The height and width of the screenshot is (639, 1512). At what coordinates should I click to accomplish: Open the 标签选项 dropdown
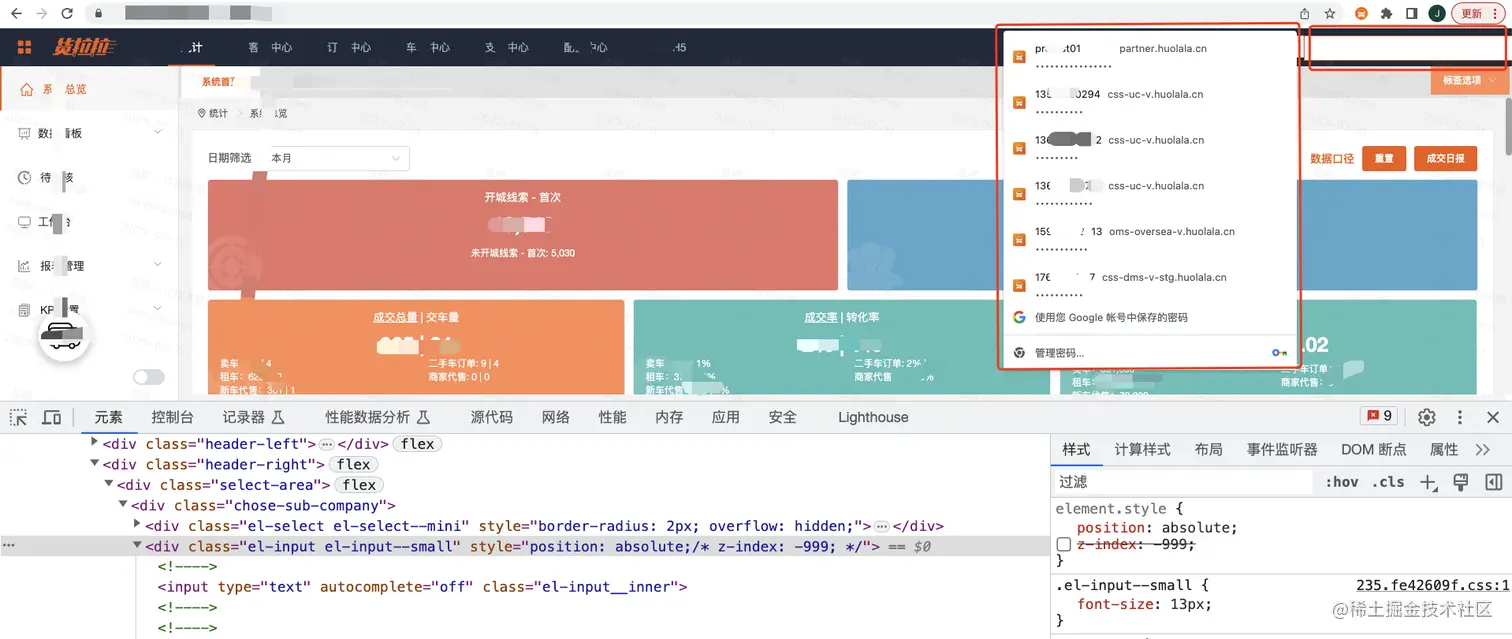[x=1468, y=80]
